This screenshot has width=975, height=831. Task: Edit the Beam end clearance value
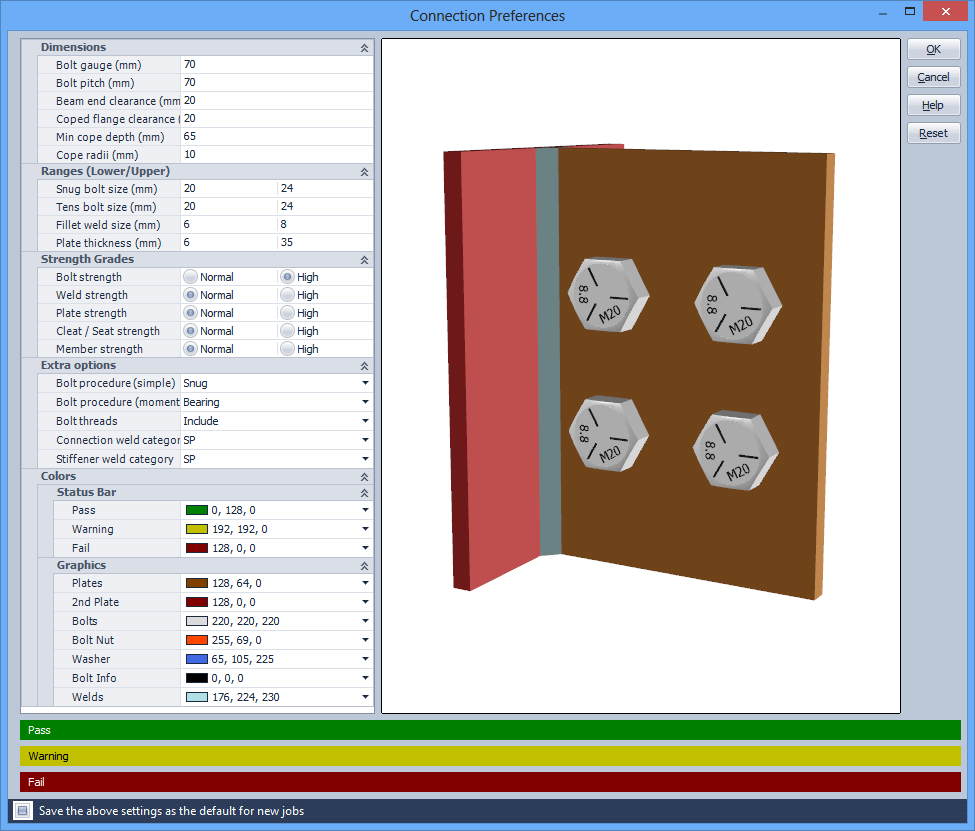click(277, 100)
